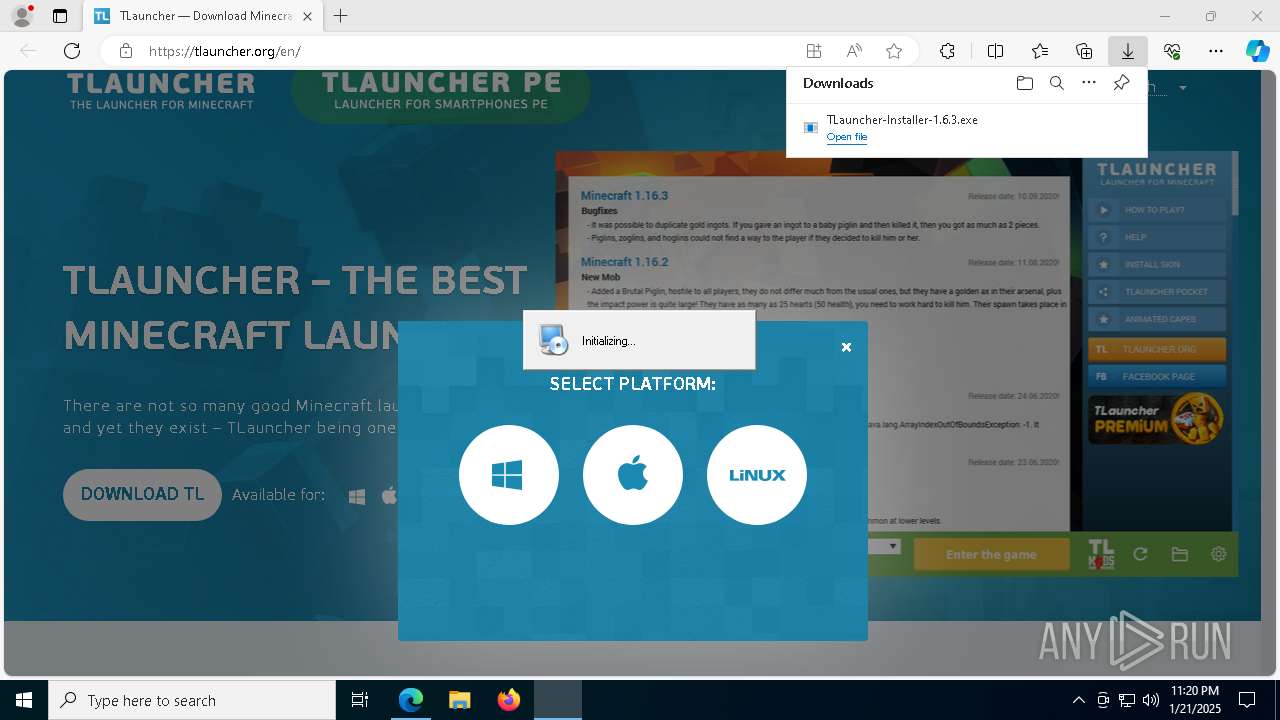Image resolution: width=1280 pixels, height=720 pixels.
Task: Open the apps icon in the address bar
Action: (814, 51)
